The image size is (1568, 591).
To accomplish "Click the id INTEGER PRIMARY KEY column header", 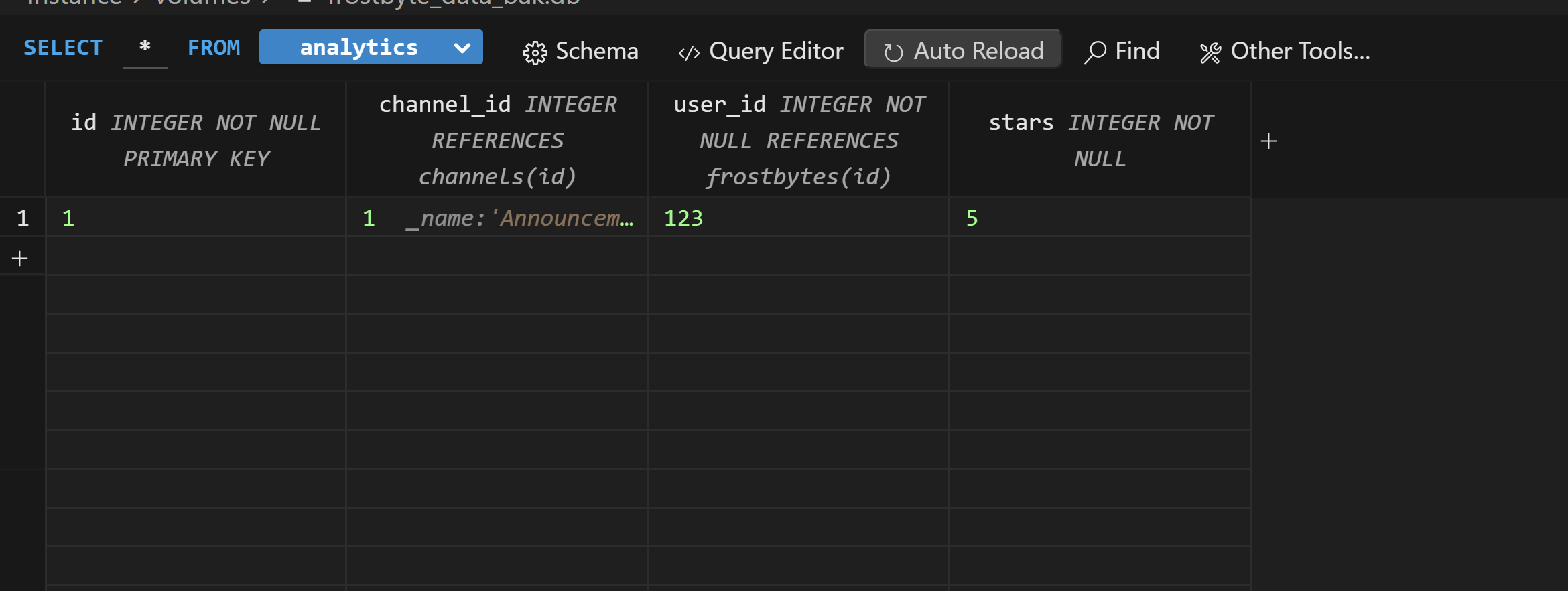I will click(x=196, y=141).
